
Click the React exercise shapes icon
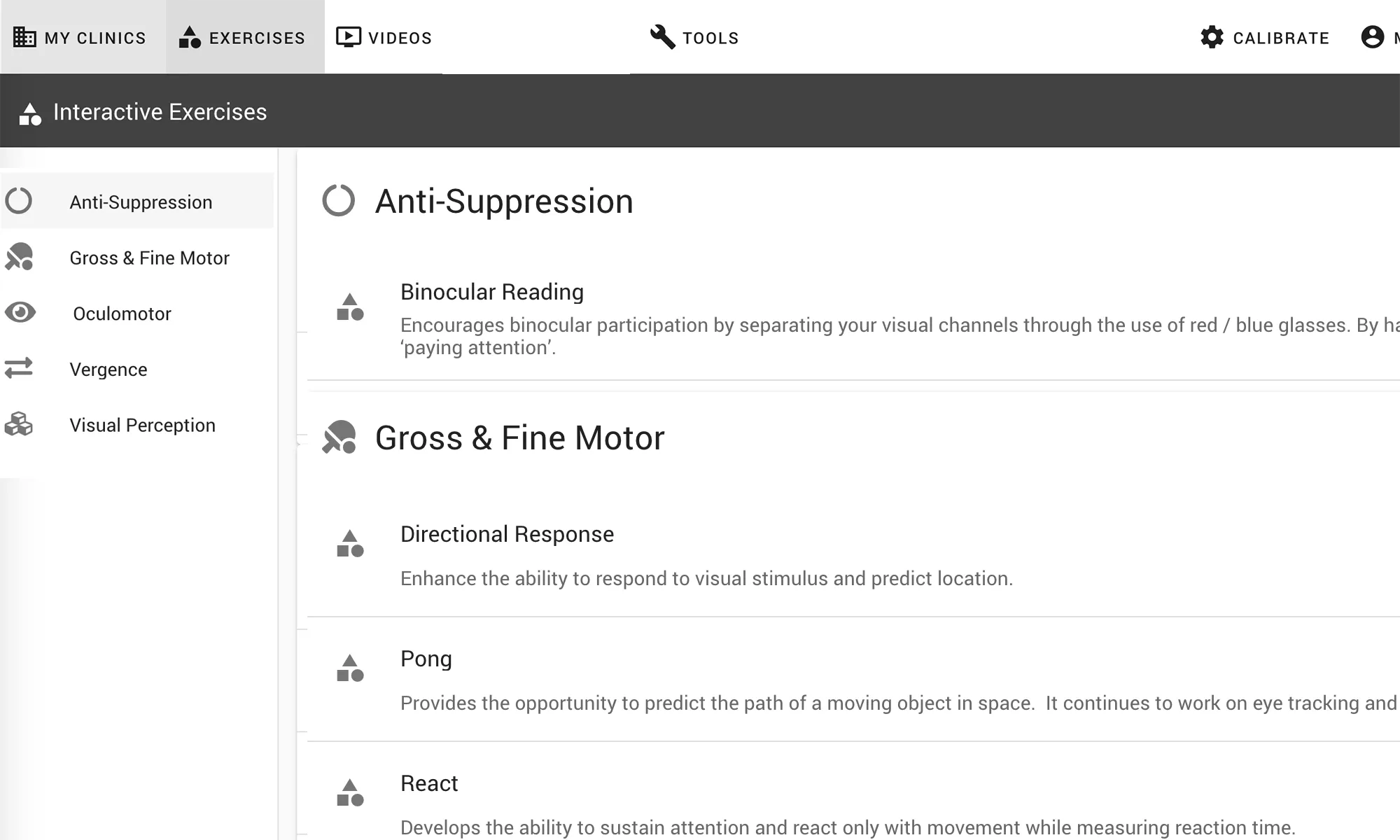click(x=350, y=793)
